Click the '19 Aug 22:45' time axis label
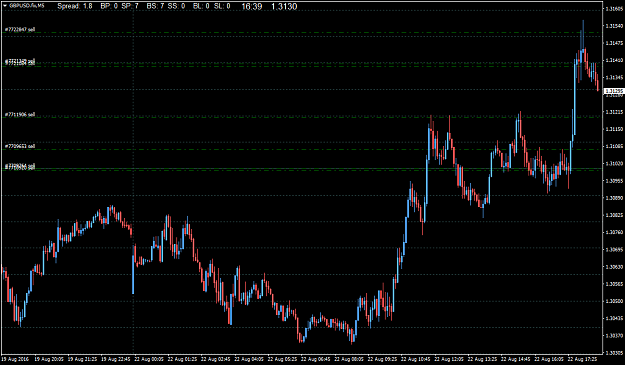The image size is (625, 365). 115,359
